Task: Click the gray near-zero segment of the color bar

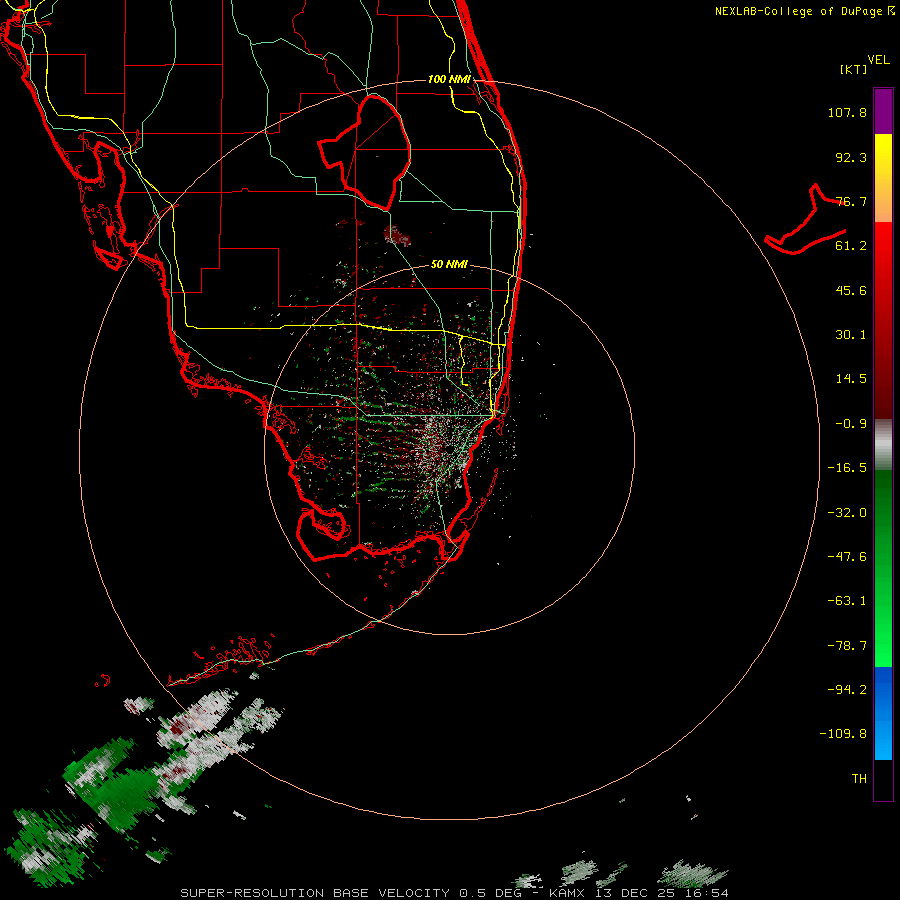Action: (x=883, y=445)
